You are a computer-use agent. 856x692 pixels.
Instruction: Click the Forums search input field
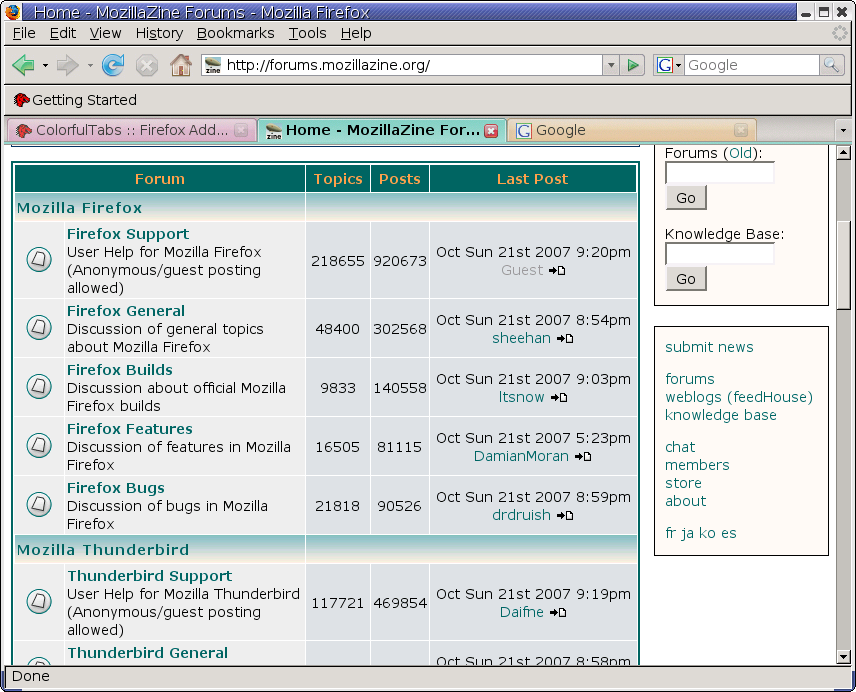(720, 173)
